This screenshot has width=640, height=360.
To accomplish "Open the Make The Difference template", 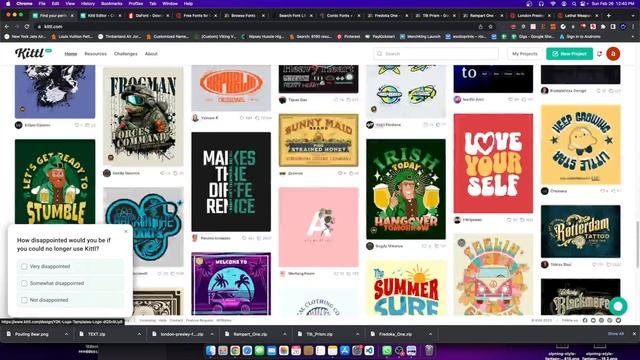I will pos(231,182).
